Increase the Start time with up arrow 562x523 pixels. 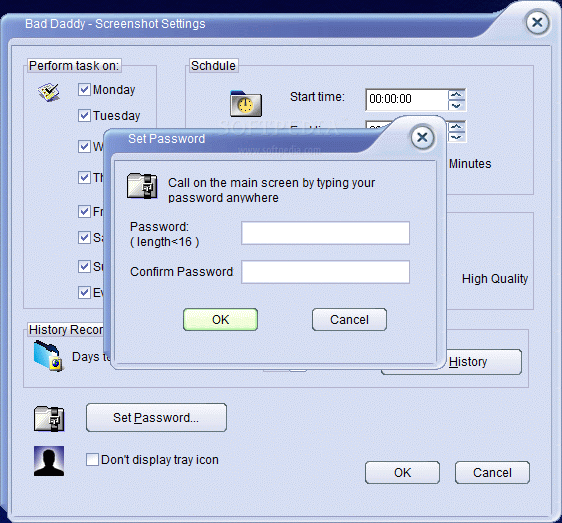(456, 94)
